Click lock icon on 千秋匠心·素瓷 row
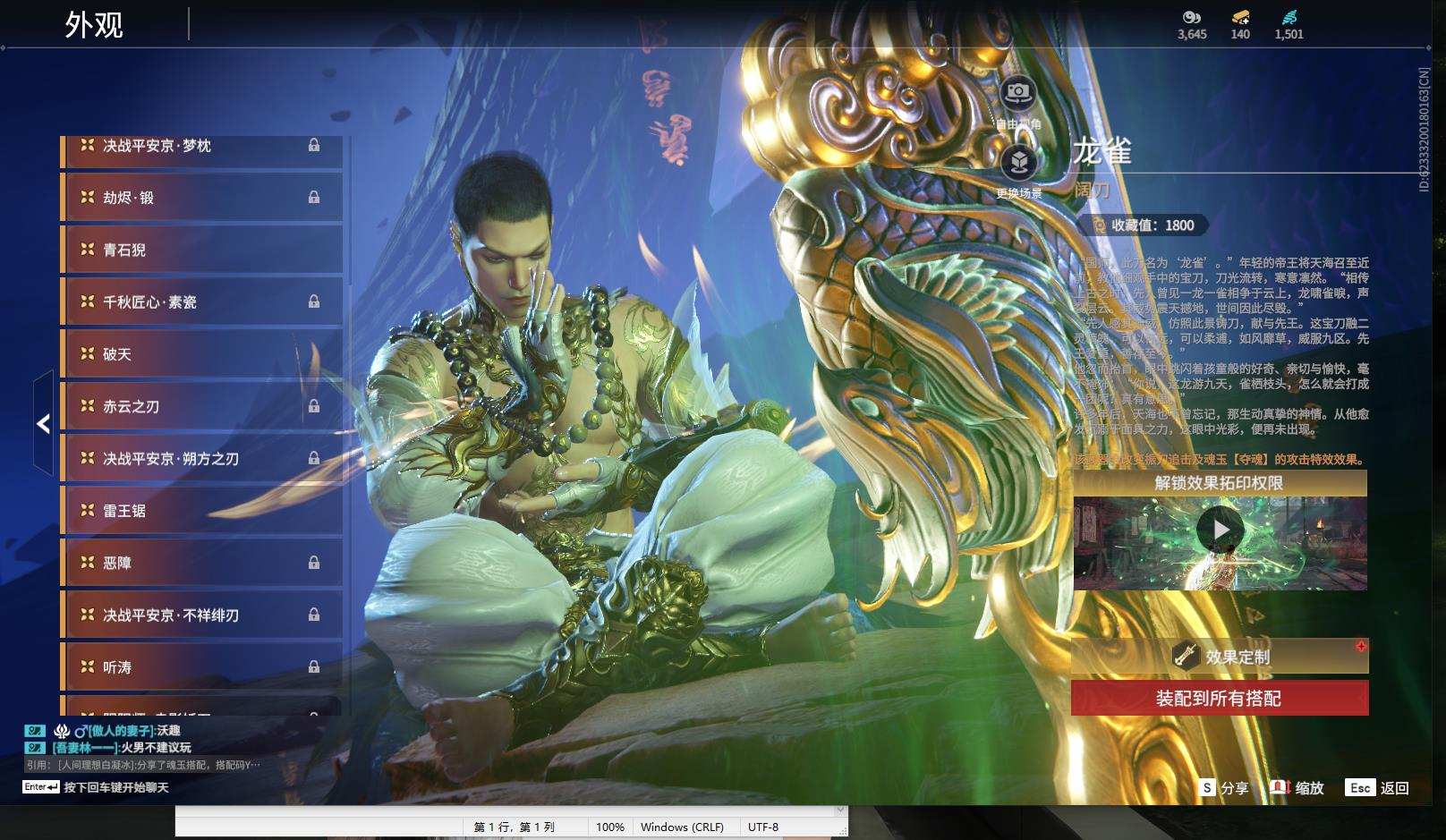The width and height of the screenshot is (1446, 840). coord(314,301)
